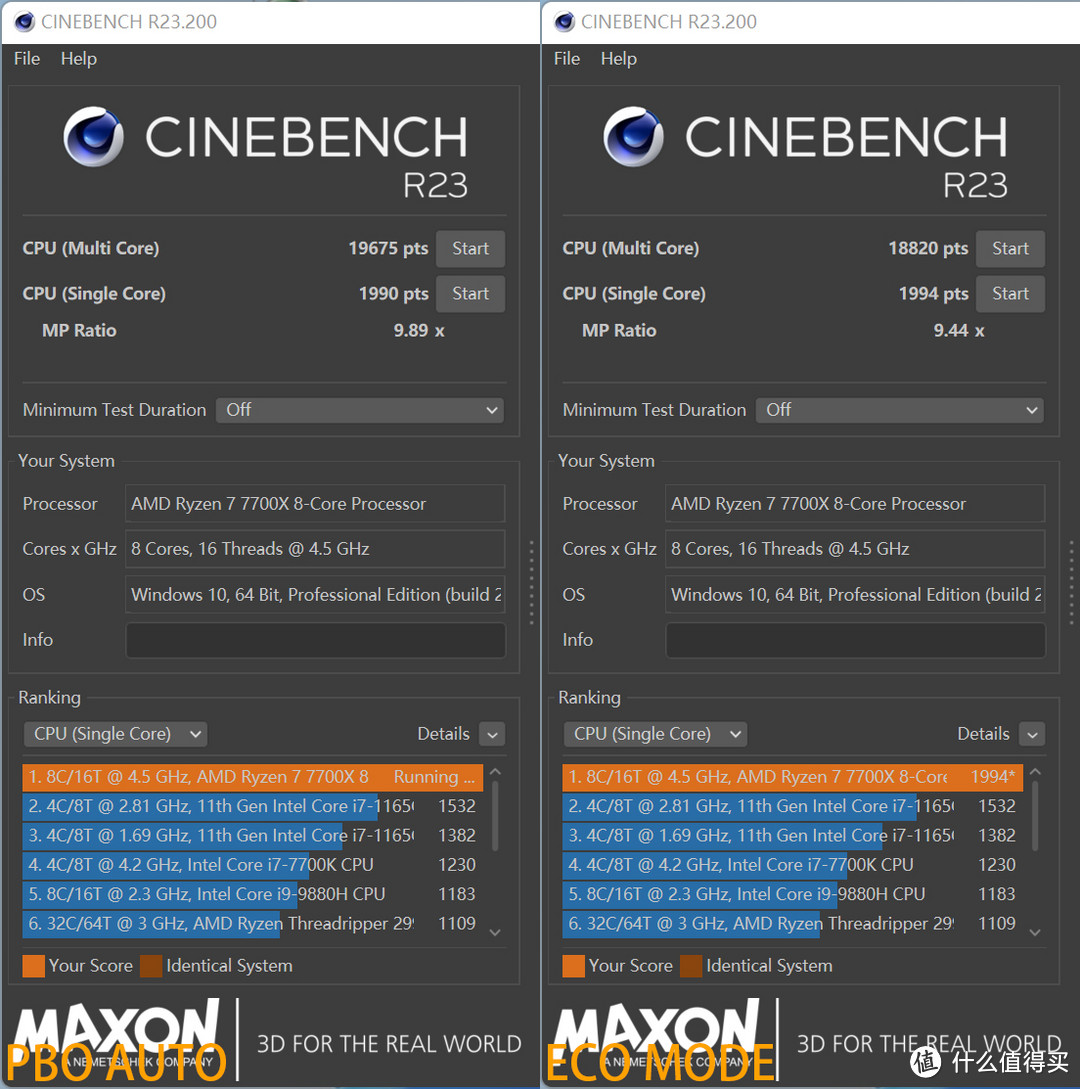Click Cores x GHz field in left window
This screenshot has height=1089, width=1080.
pos(315,549)
